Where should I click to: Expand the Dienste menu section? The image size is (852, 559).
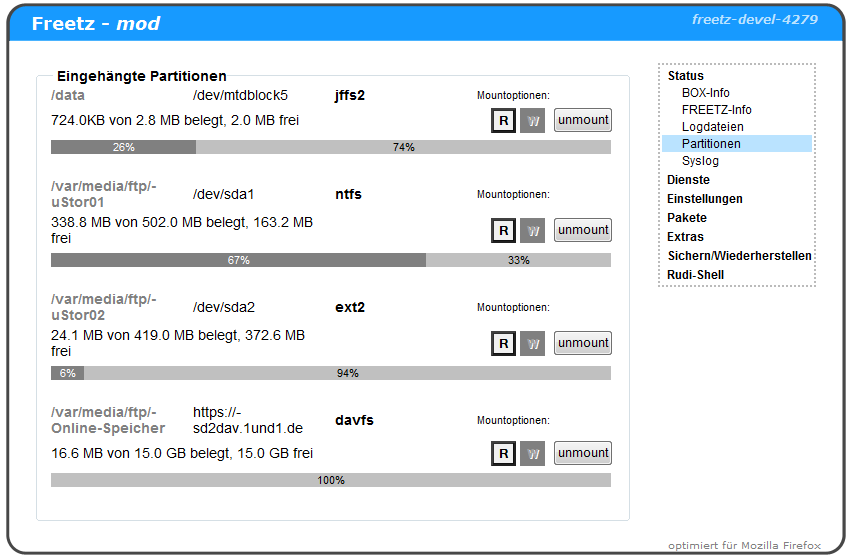point(688,180)
